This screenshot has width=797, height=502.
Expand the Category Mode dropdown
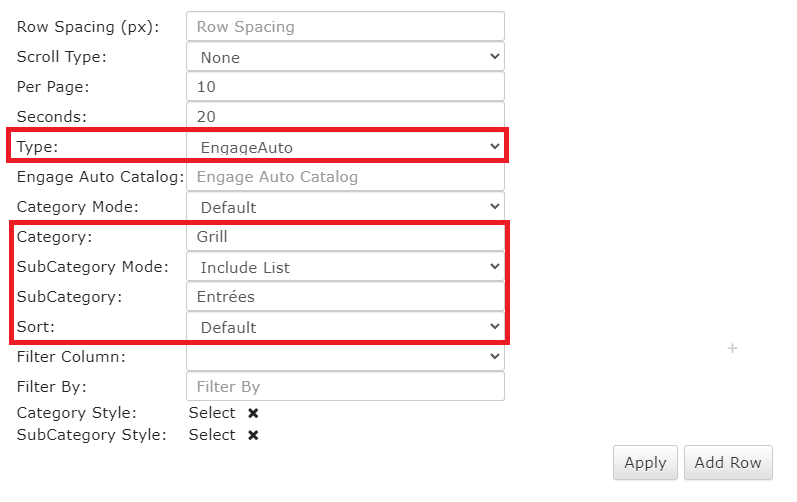click(345, 207)
